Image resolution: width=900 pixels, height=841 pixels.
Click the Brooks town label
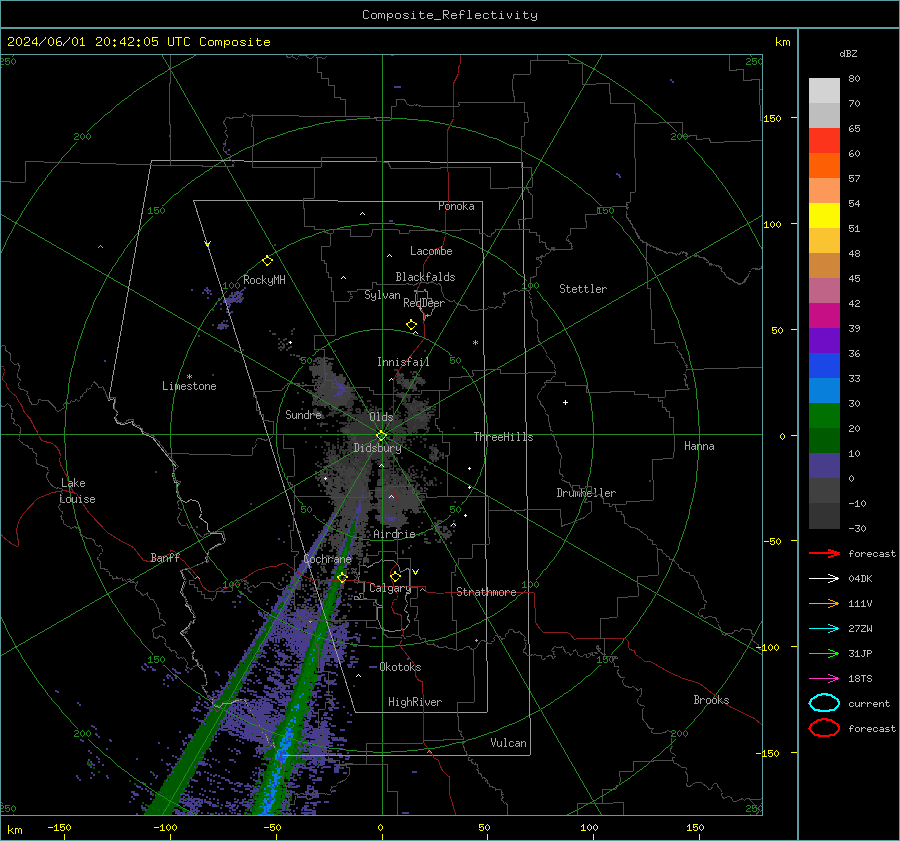coord(711,700)
